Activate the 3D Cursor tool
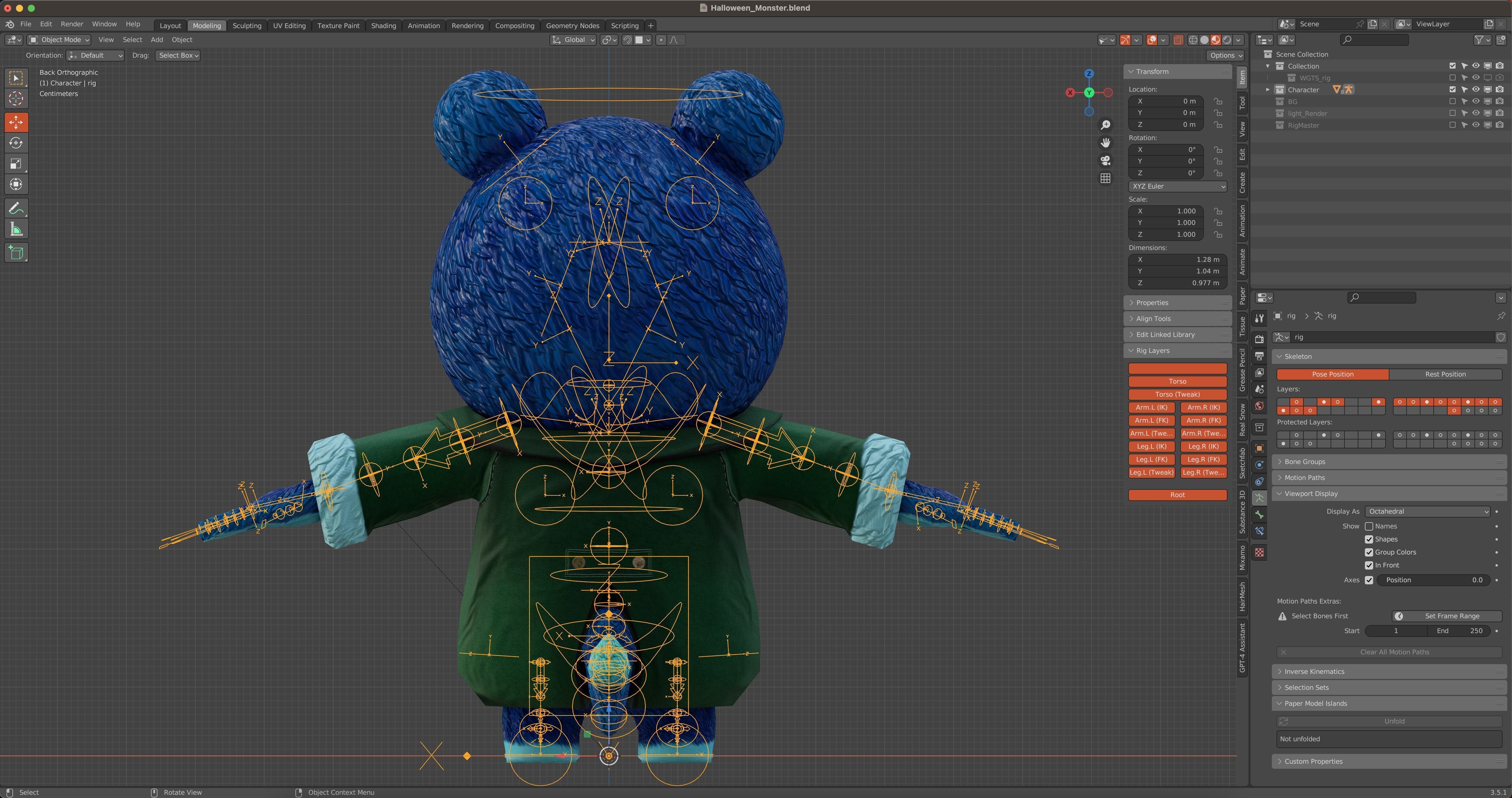Image resolution: width=1512 pixels, height=798 pixels. point(17,99)
